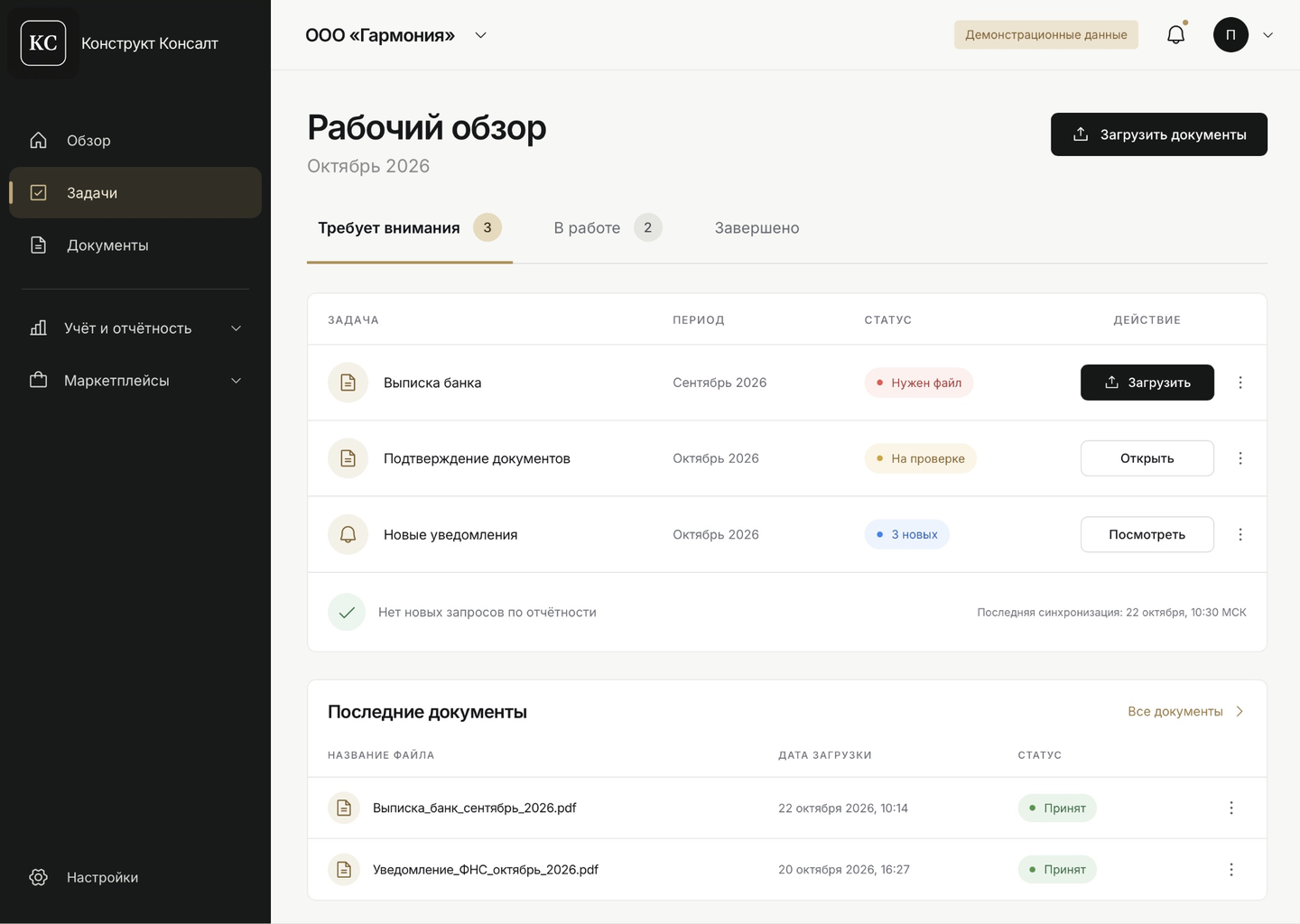Open more options for Выписка_банк_сентябрь_2026.pdf
1300x924 pixels.
click(x=1231, y=808)
